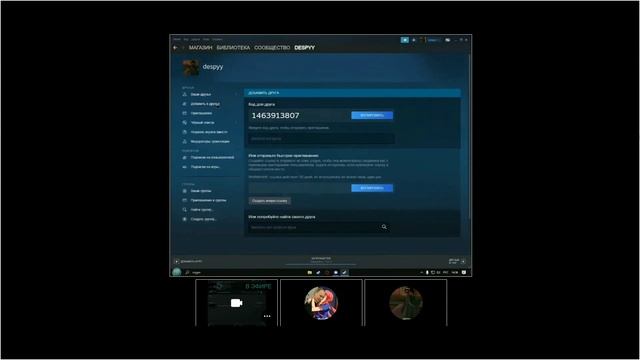Focus the enter friend code input field
The width and height of the screenshot is (640, 360).
coord(322,139)
